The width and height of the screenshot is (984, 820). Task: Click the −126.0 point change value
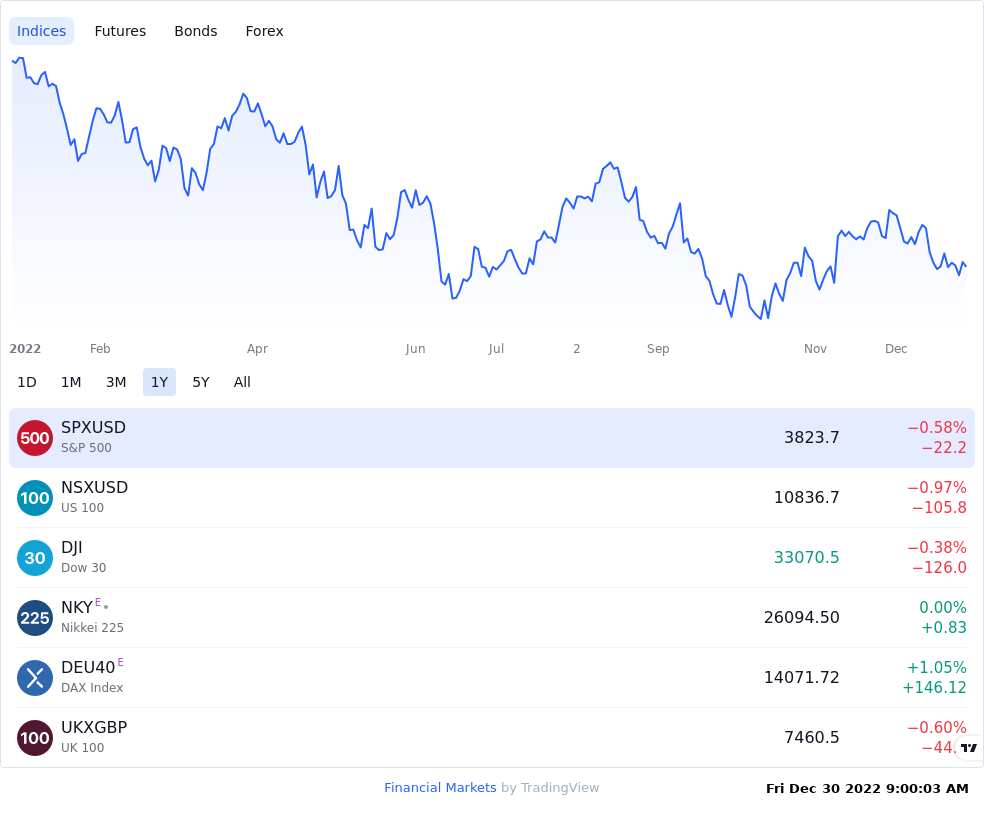(x=939, y=568)
